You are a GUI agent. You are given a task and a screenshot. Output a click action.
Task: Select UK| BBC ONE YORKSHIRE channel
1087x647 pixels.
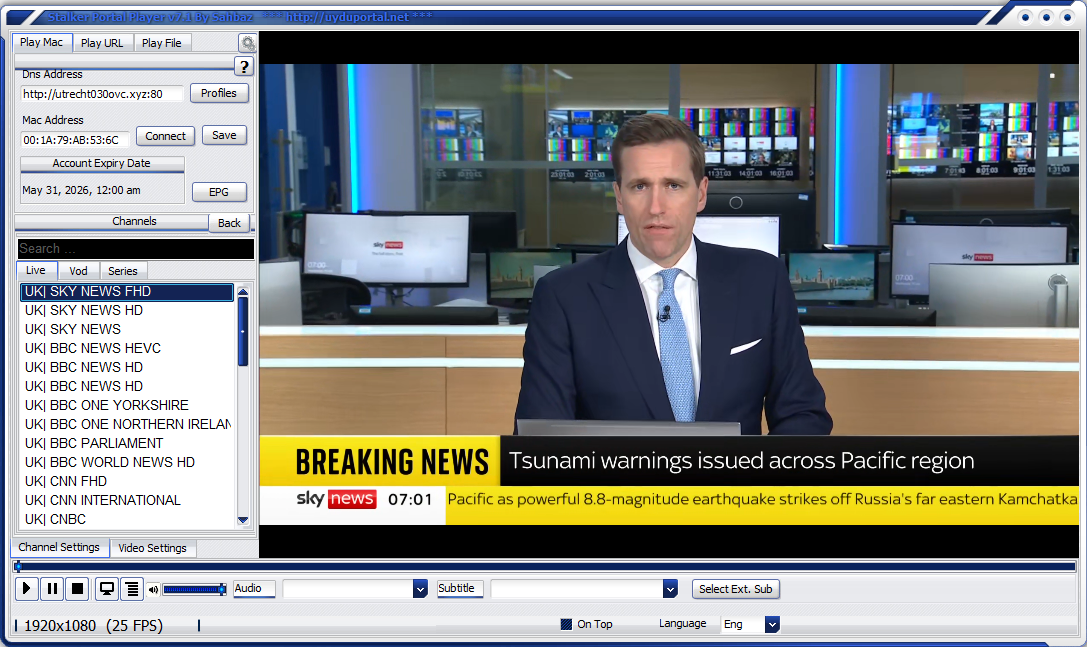pyautogui.click(x=127, y=405)
